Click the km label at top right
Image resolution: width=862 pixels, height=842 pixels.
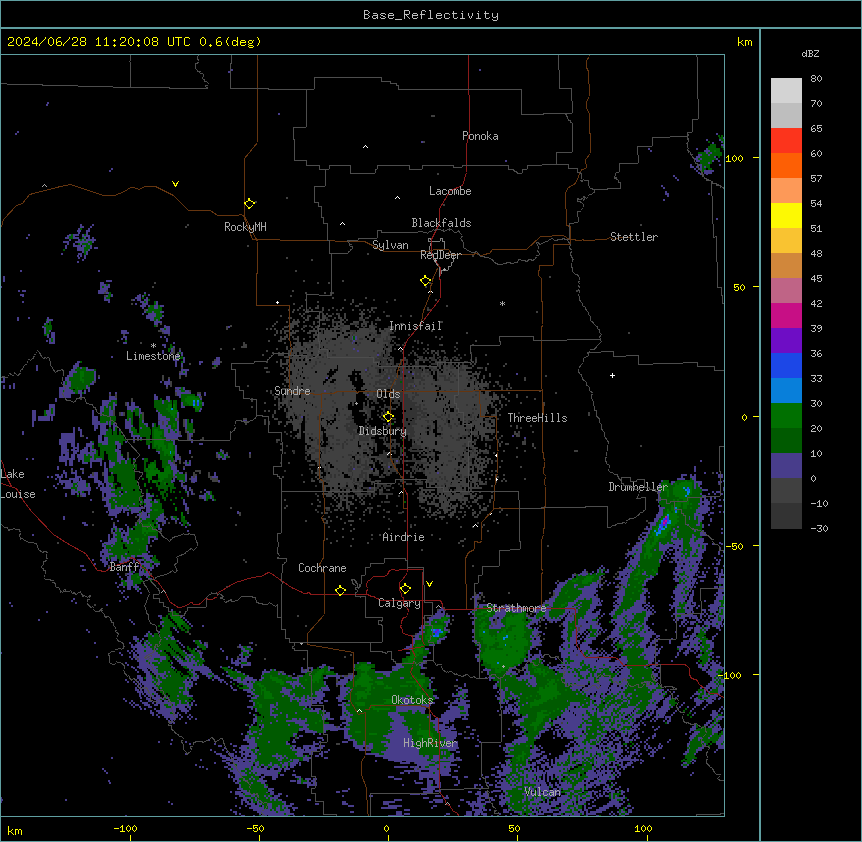[x=744, y=42]
